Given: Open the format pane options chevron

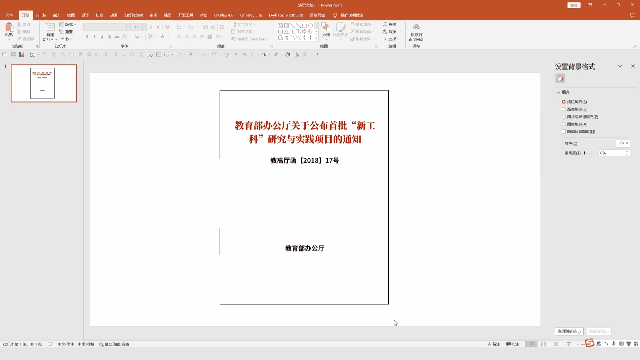Looking at the screenshot, I should [620, 66].
